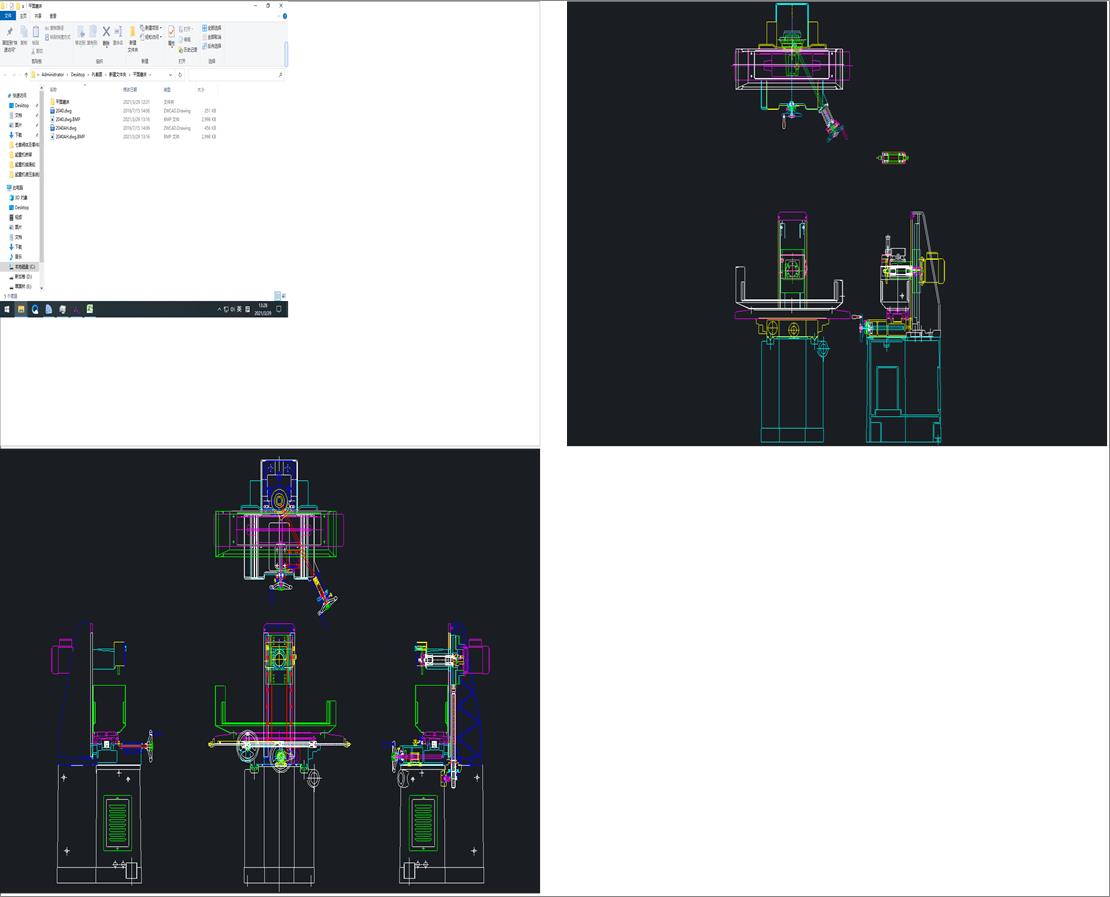Click the red Delete X icon in ribbon
This screenshot has width=1110, height=897.
106,32
